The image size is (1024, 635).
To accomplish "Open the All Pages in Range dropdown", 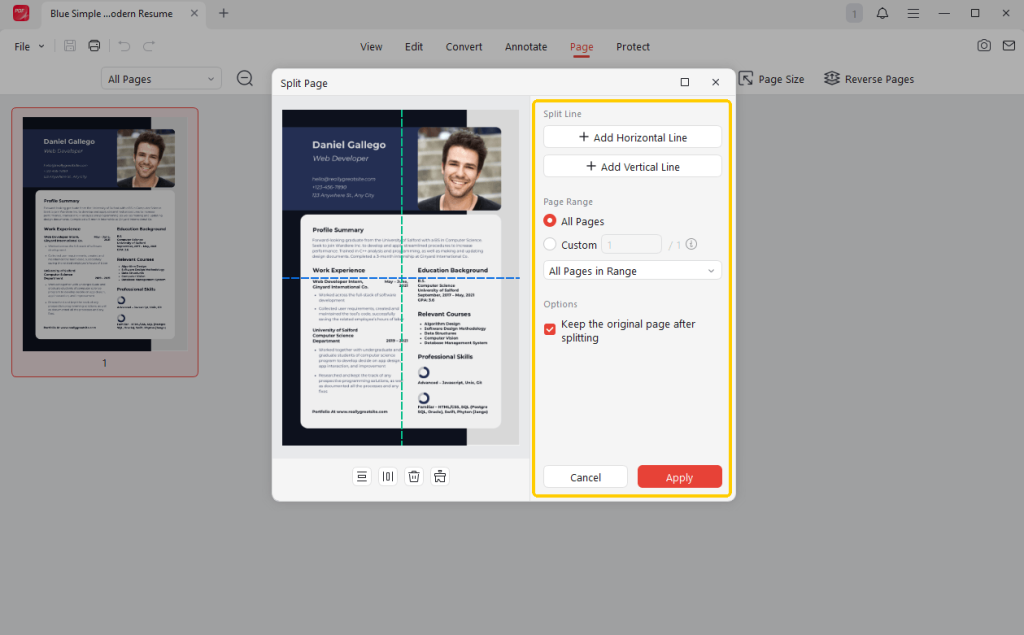I will click(632, 270).
